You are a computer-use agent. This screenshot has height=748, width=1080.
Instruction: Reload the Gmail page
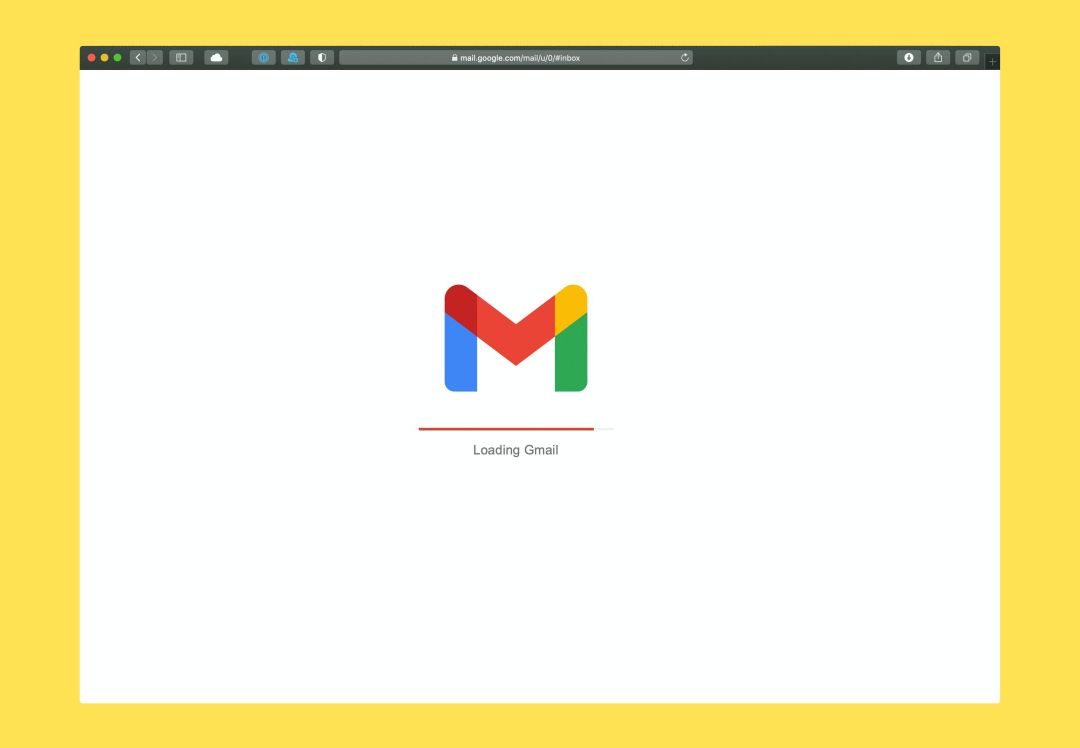coord(685,58)
